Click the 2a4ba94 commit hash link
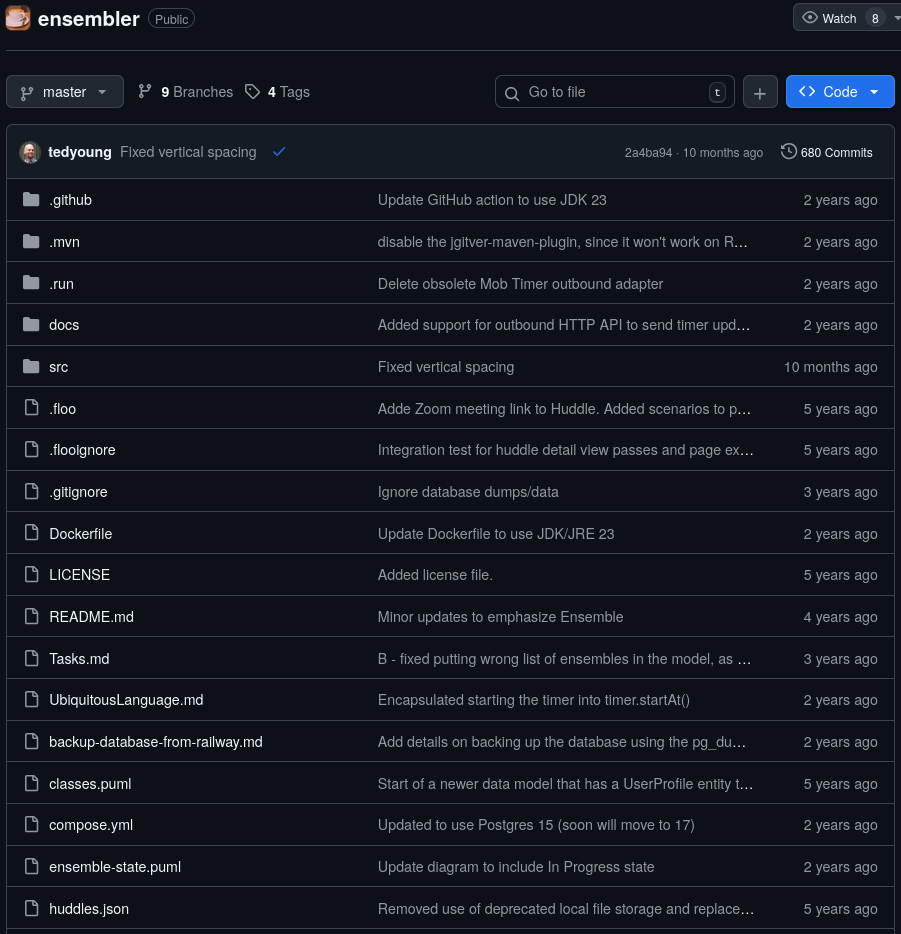This screenshot has width=901, height=934. tap(648, 153)
